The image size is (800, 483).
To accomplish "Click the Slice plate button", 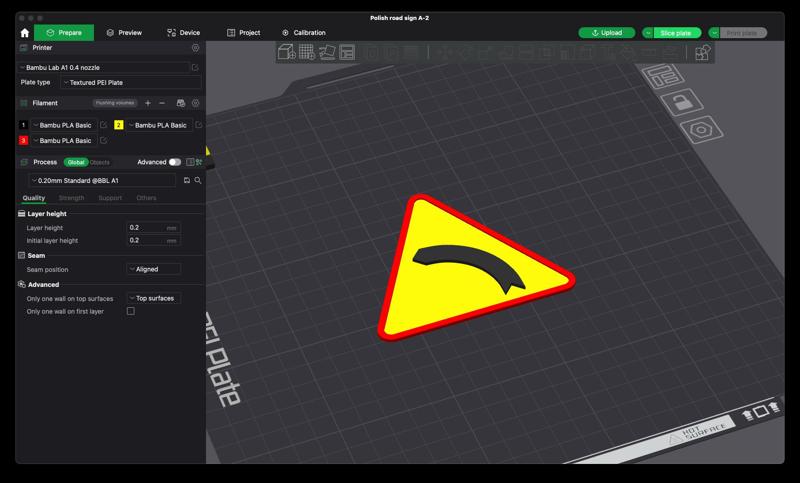I will coord(676,33).
